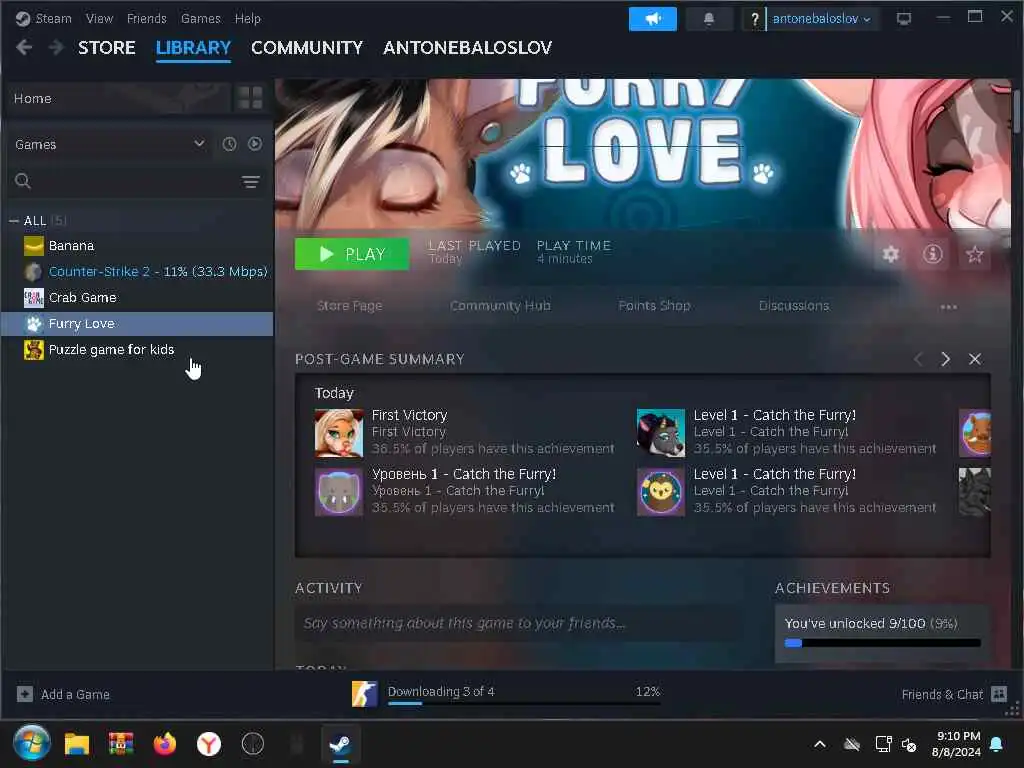Select Counter-Strike 2 in the library list

(137, 272)
